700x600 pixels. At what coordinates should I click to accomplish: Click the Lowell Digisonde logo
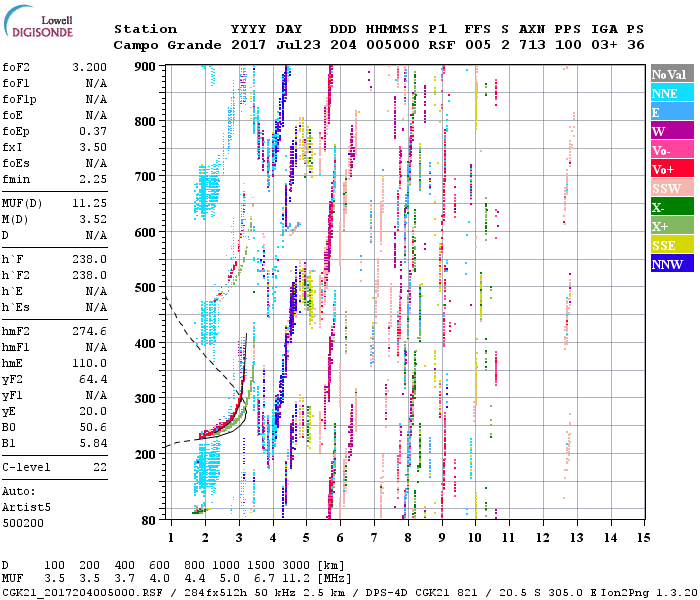tap(39, 21)
